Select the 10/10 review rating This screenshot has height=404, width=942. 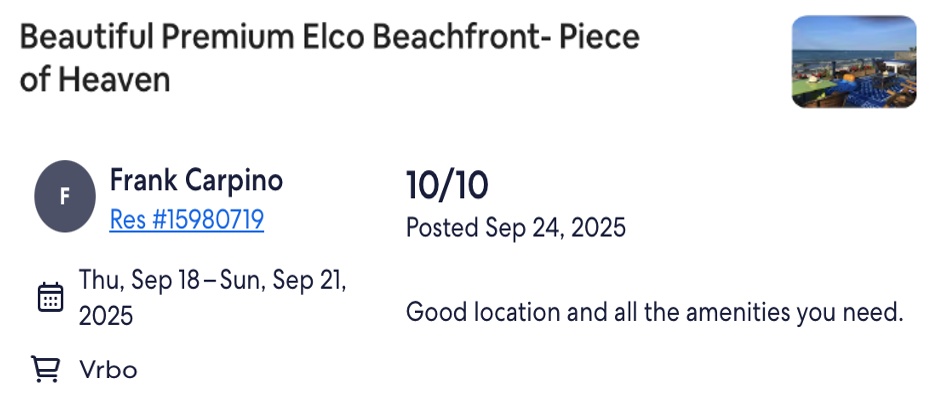(x=447, y=185)
